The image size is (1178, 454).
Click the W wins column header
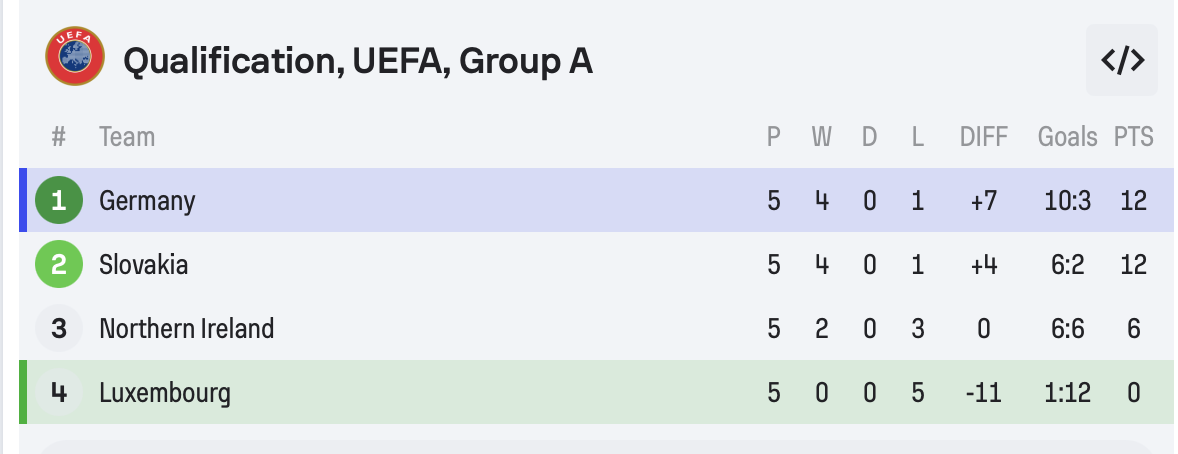click(821, 137)
